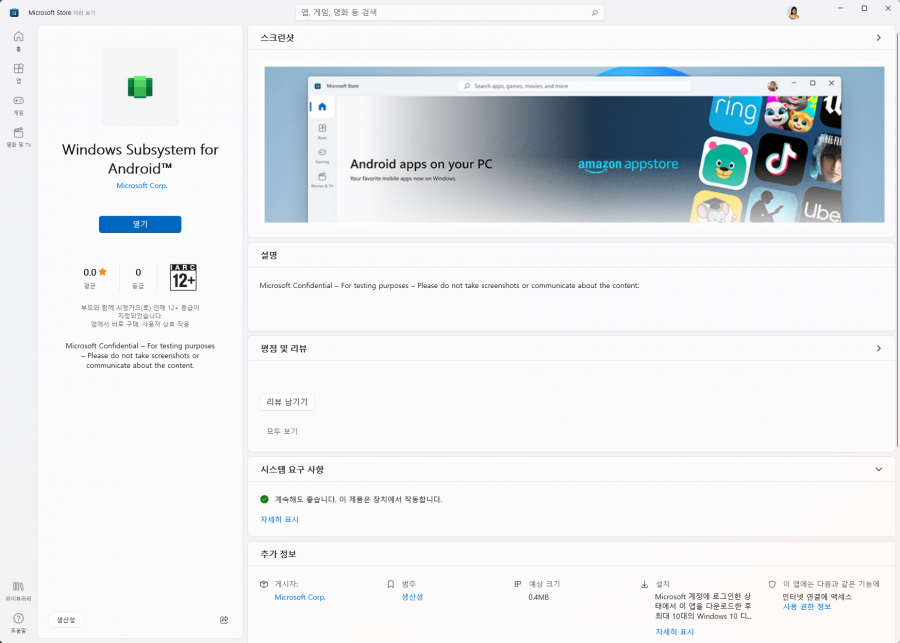Click in the app search box
The image size is (900, 643).
click(450, 13)
